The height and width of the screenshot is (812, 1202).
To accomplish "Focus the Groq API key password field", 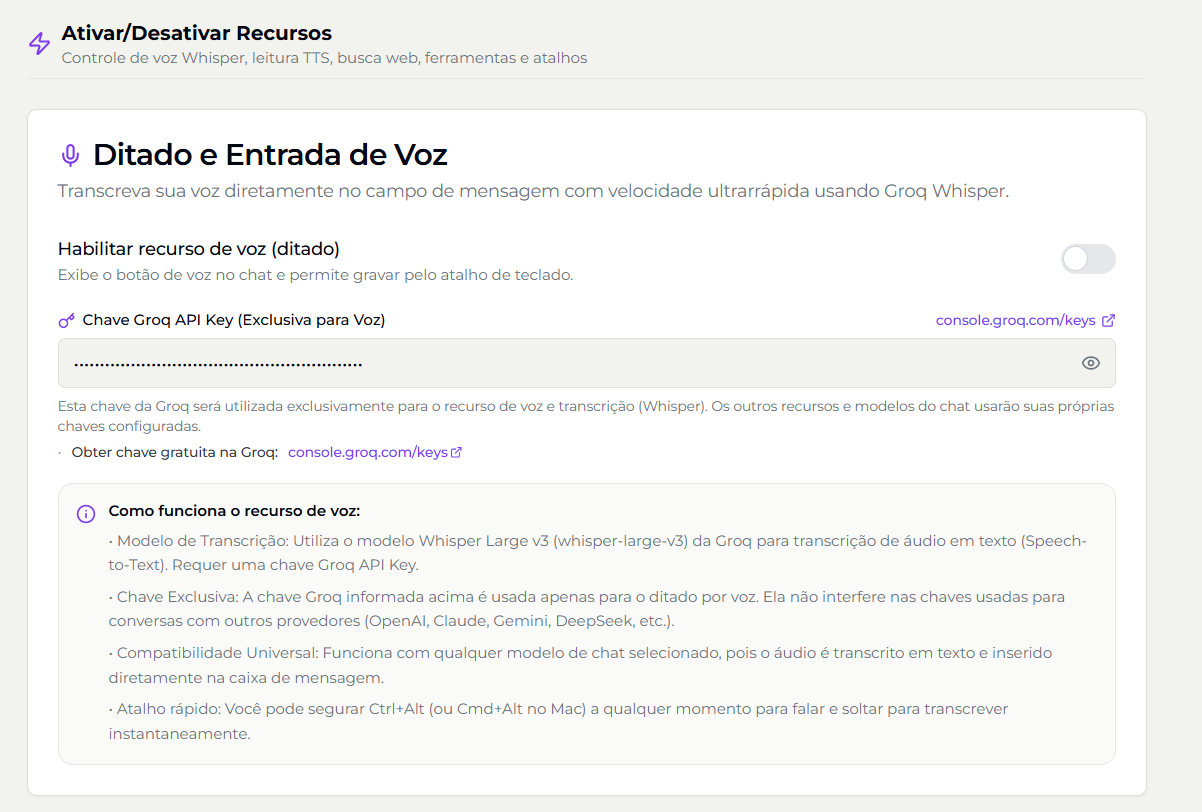I will click(587, 363).
